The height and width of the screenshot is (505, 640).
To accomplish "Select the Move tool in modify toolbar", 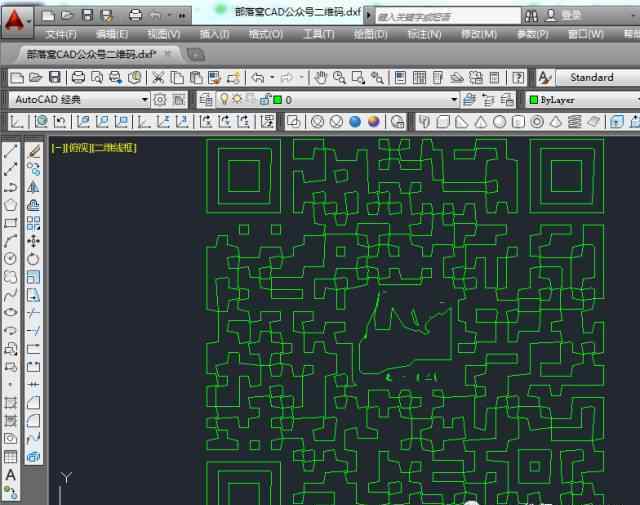I will [x=33, y=241].
